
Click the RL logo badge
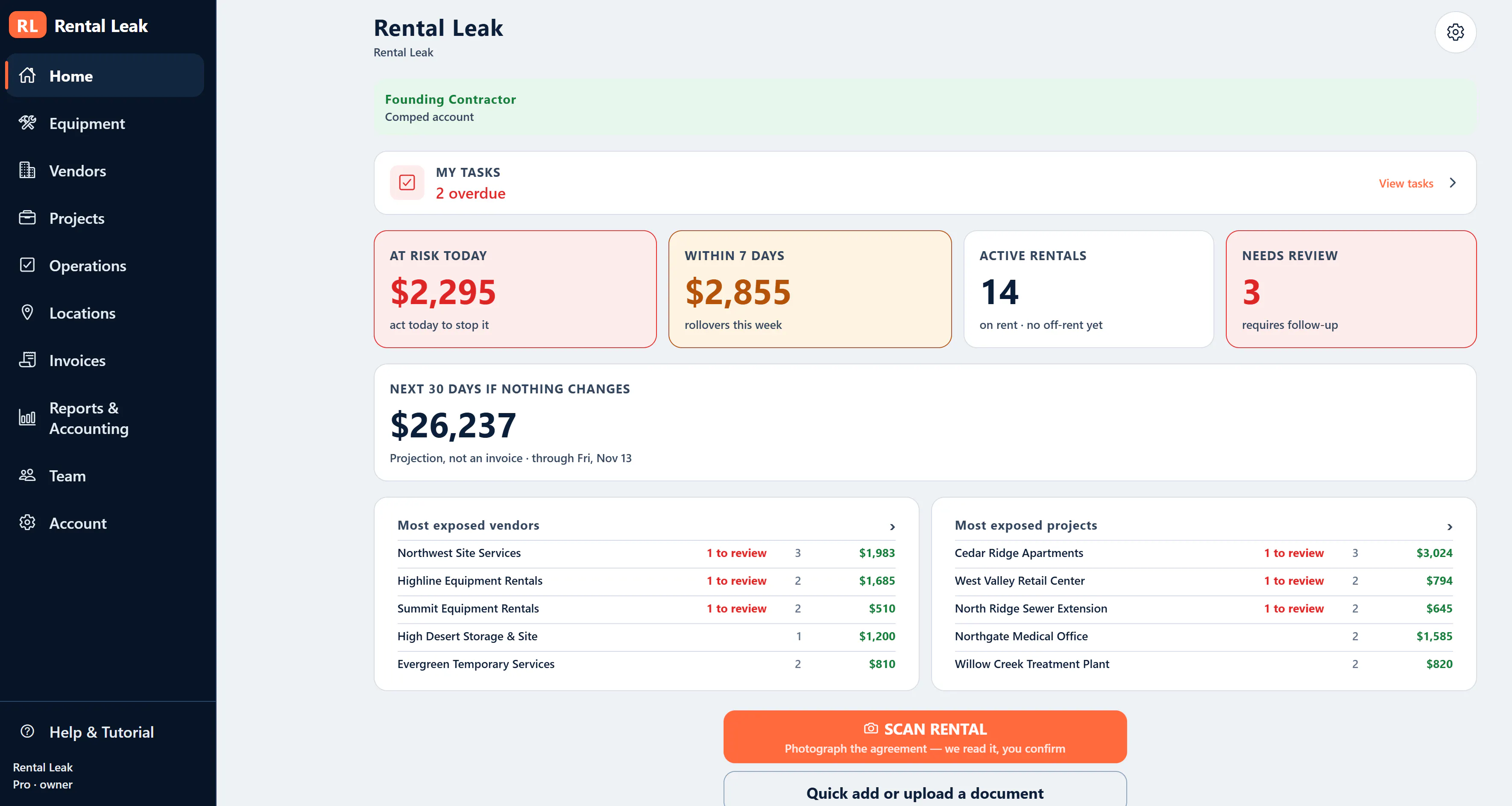[27, 25]
